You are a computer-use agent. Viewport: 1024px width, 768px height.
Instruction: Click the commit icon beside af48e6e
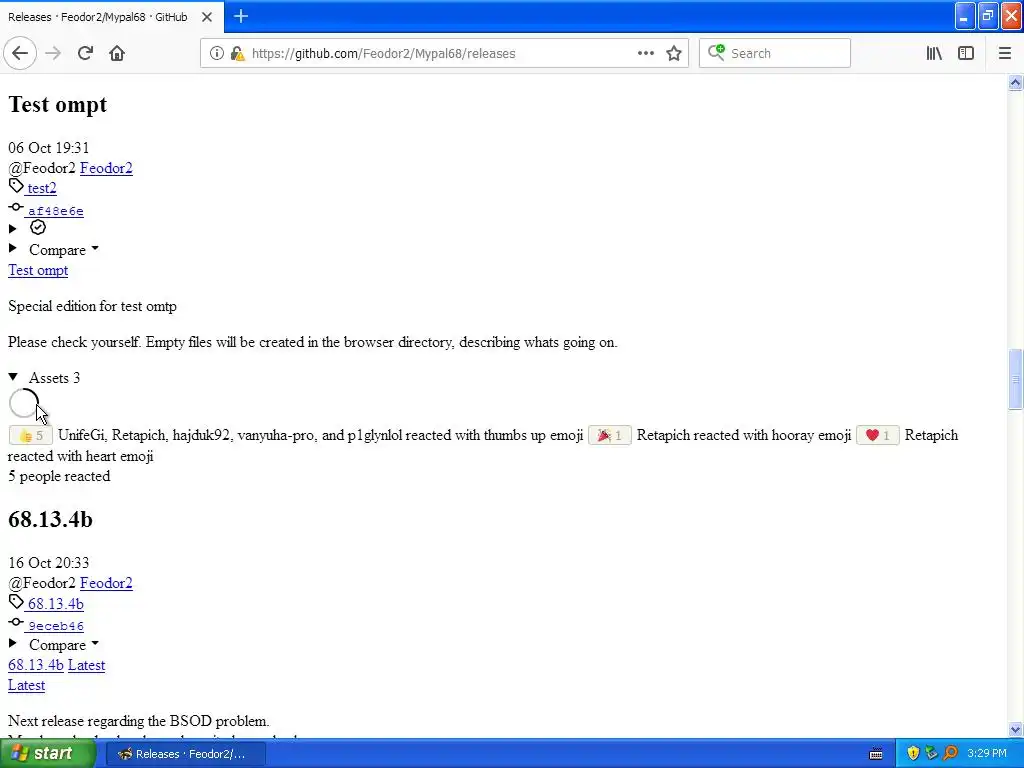[16, 207]
